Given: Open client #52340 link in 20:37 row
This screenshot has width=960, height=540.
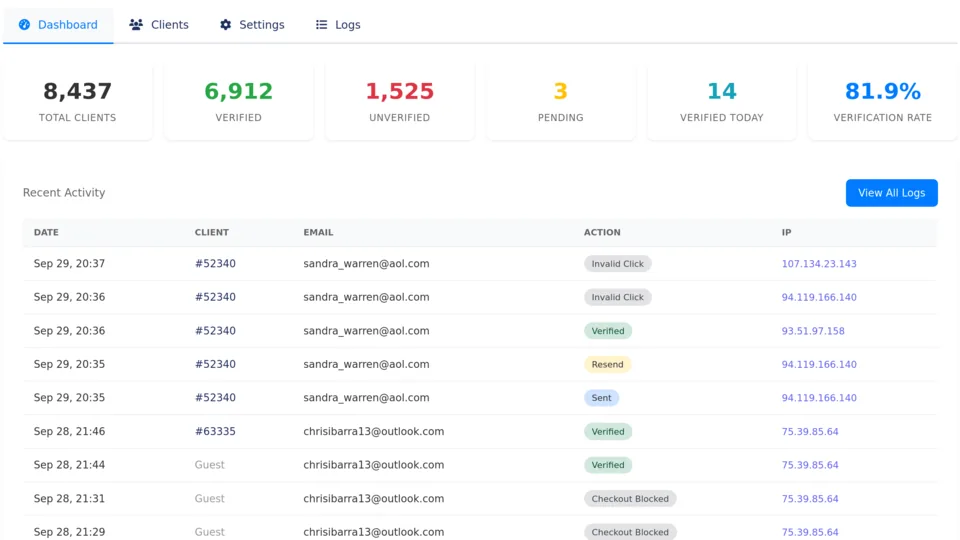Looking at the screenshot, I should [215, 264].
